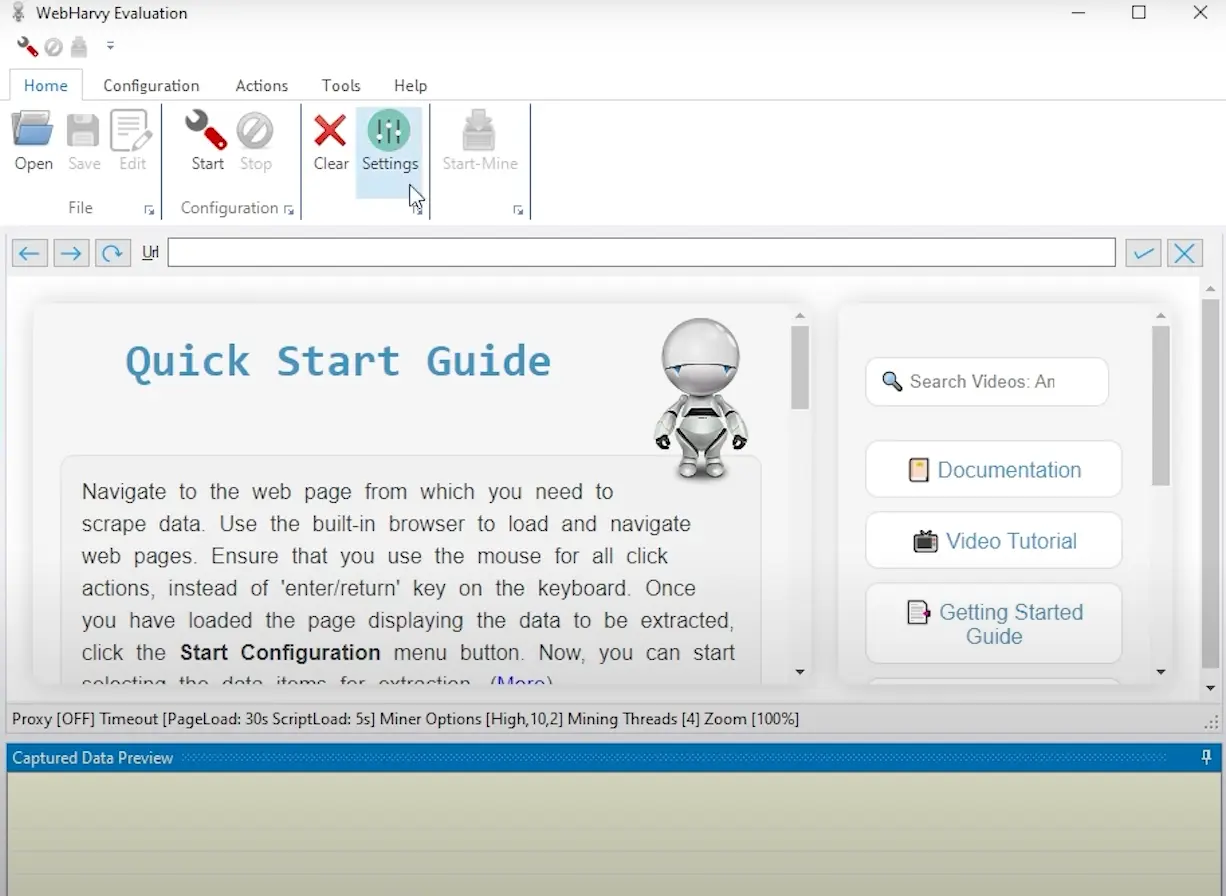Open the Documentation link
Screen dimensions: 1226x896
[993, 470]
